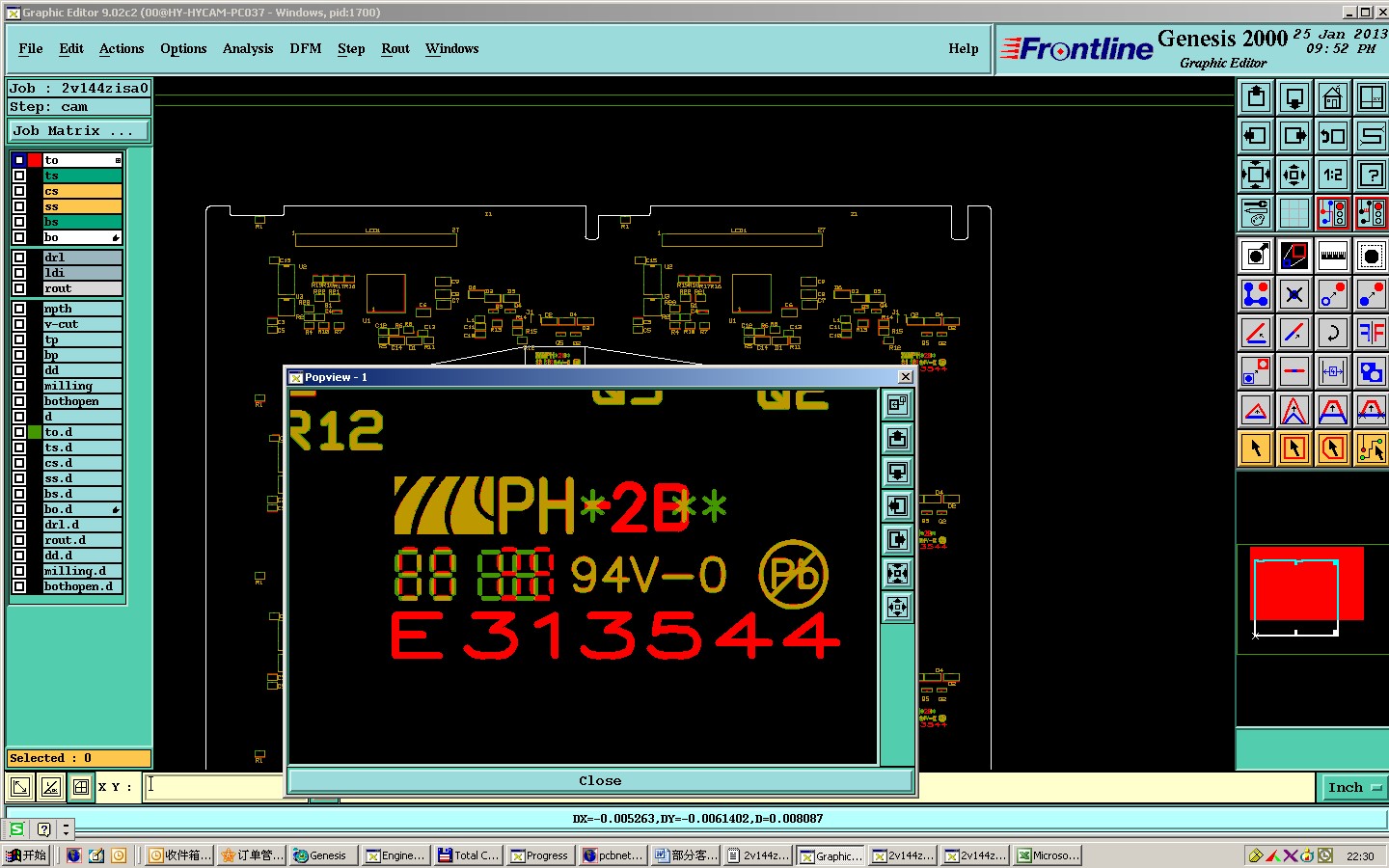
Task: Open the Edit menu
Action: tap(71, 48)
